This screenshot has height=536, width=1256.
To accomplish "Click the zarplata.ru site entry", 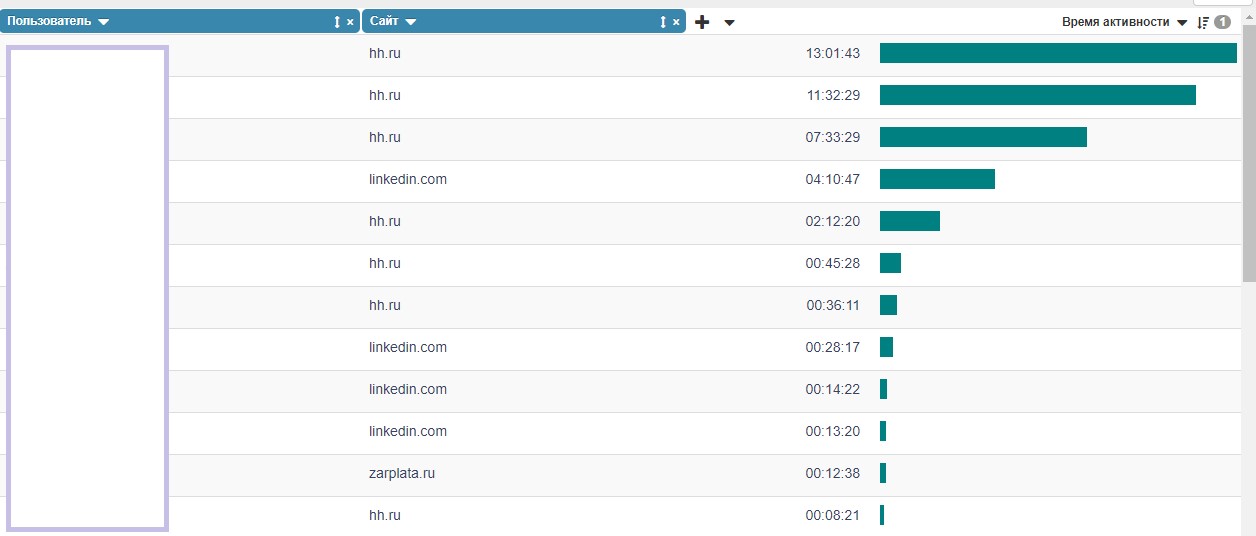I will pos(401,473).
